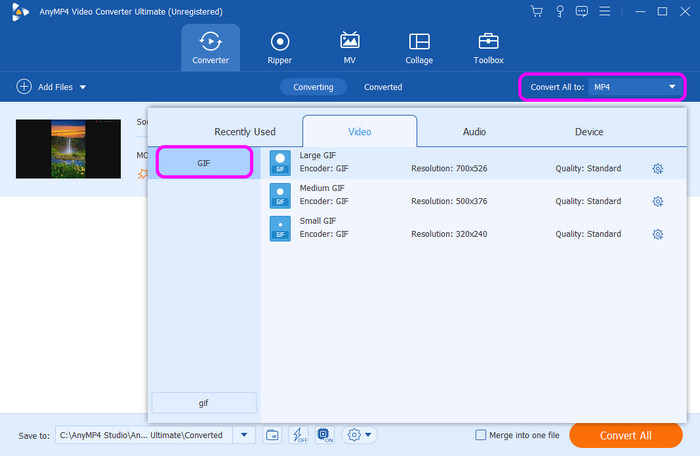Open custom profile settings for Medium GIF
Image resolution: width=700 pixels, height=456 pixels.
click(x=658, y=201)
